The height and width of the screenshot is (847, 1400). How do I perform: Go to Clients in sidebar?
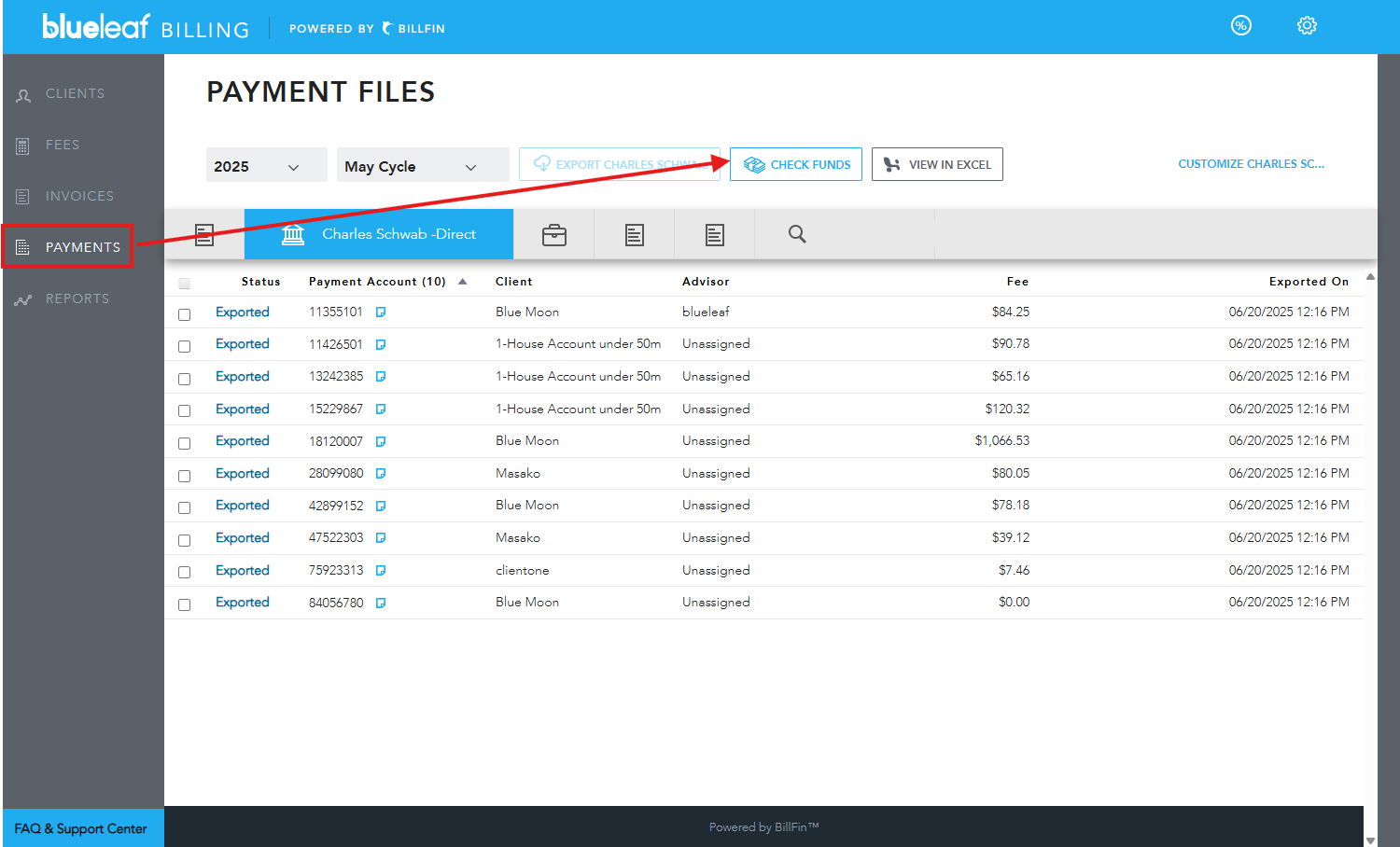pos(75,94)
